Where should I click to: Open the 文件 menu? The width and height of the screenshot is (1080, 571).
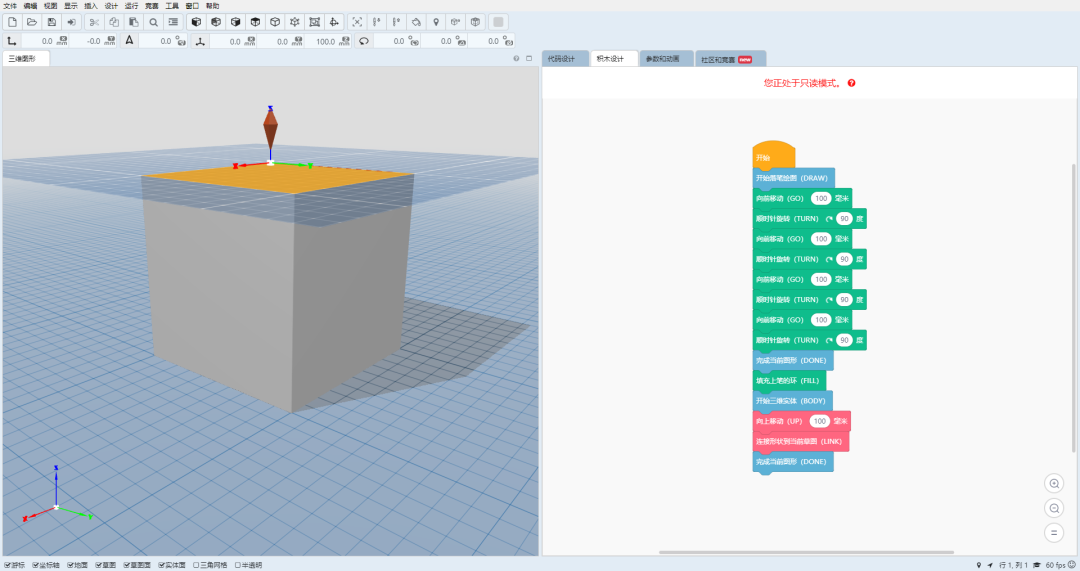[10, 5]
